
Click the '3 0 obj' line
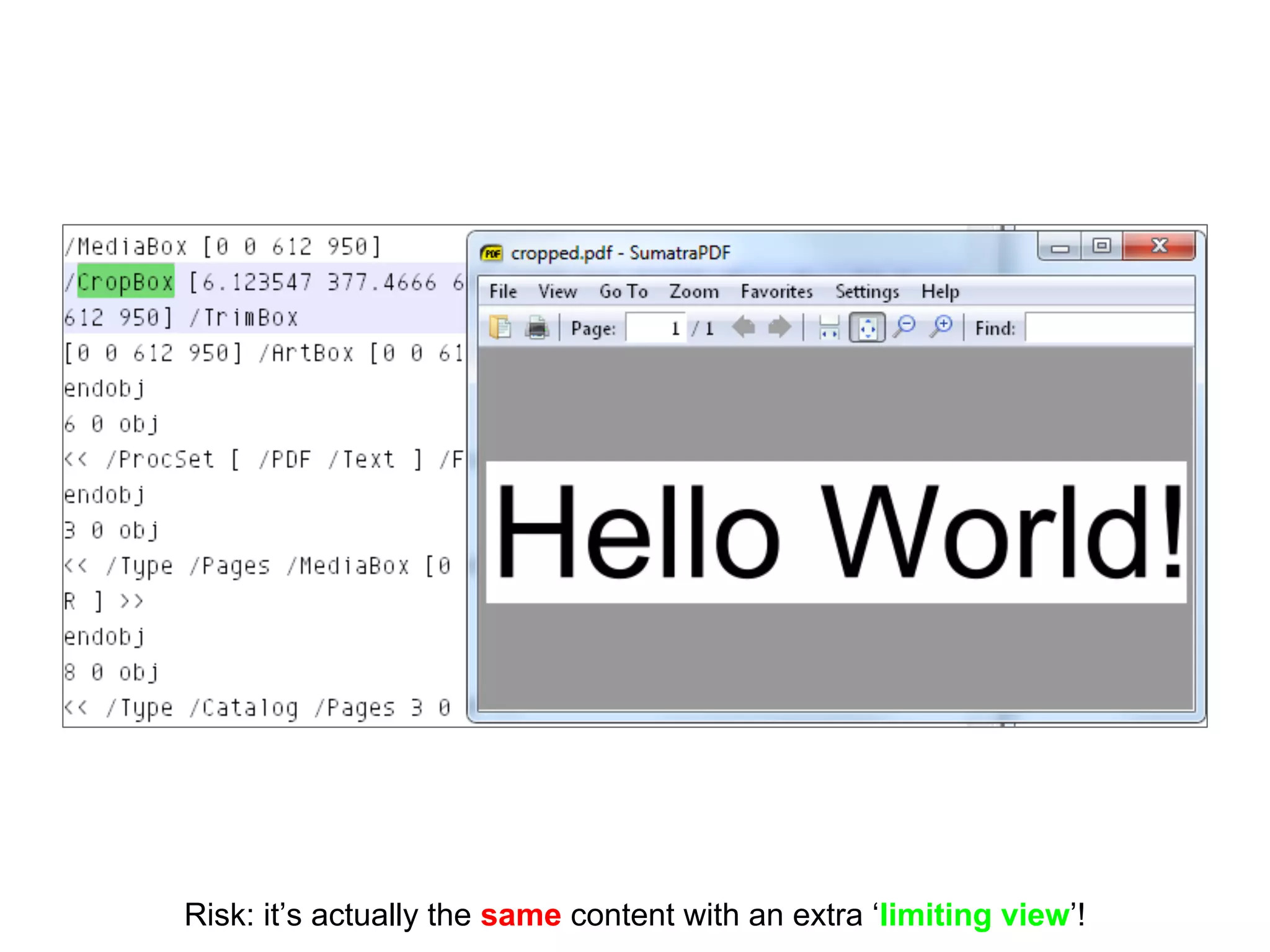coord(111,530)
